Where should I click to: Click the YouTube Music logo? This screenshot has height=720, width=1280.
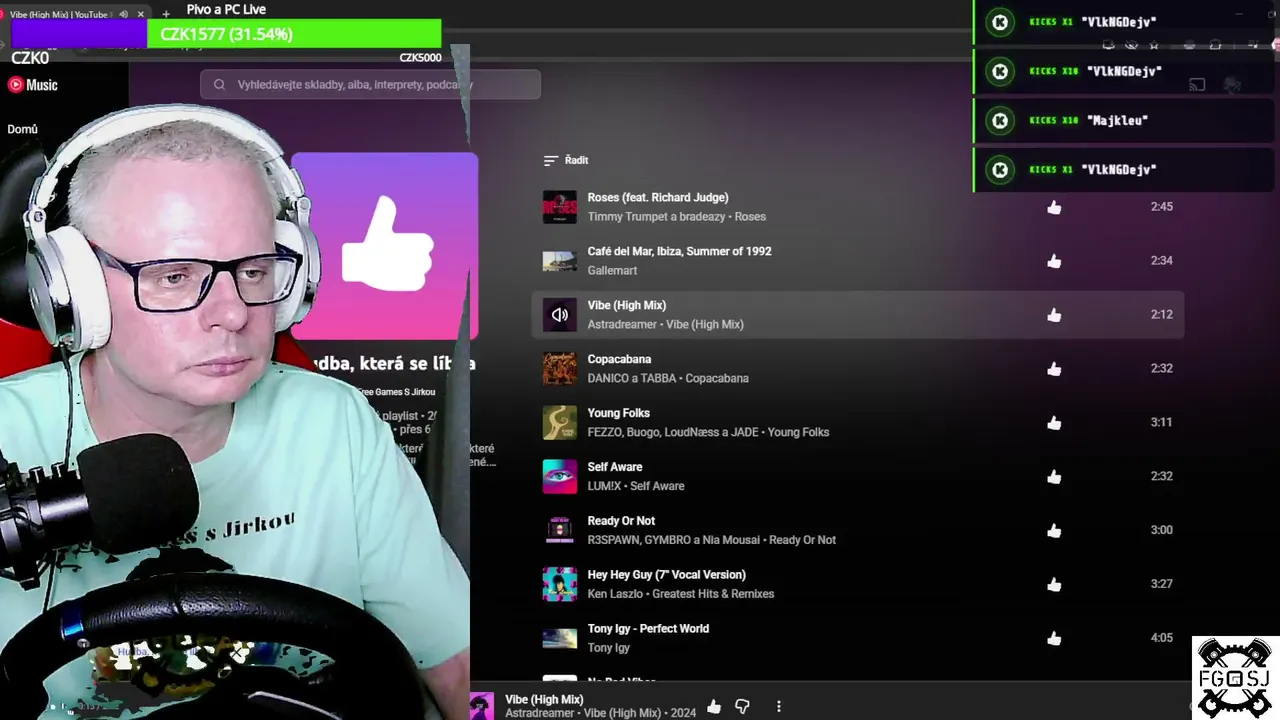[x=33, y=85]
